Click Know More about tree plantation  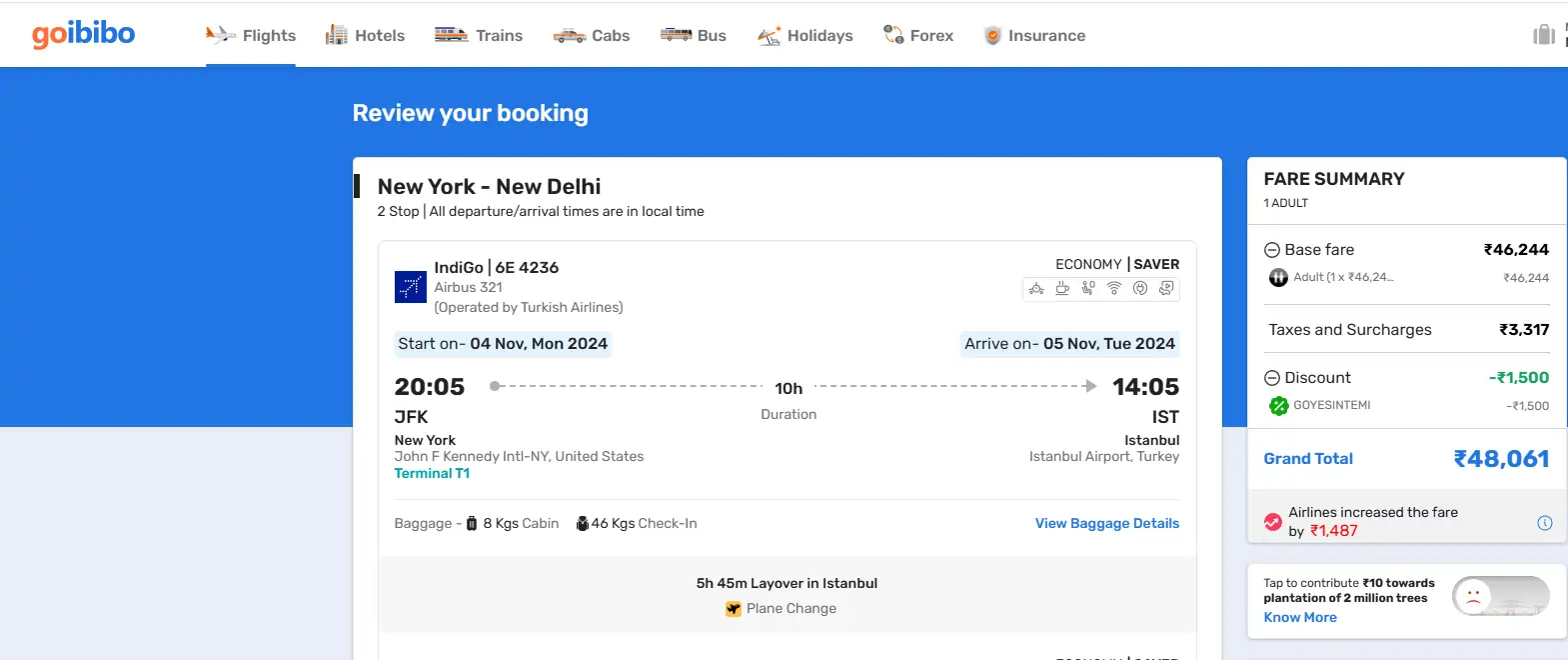pyautogui.click(x=1298, y=617)
